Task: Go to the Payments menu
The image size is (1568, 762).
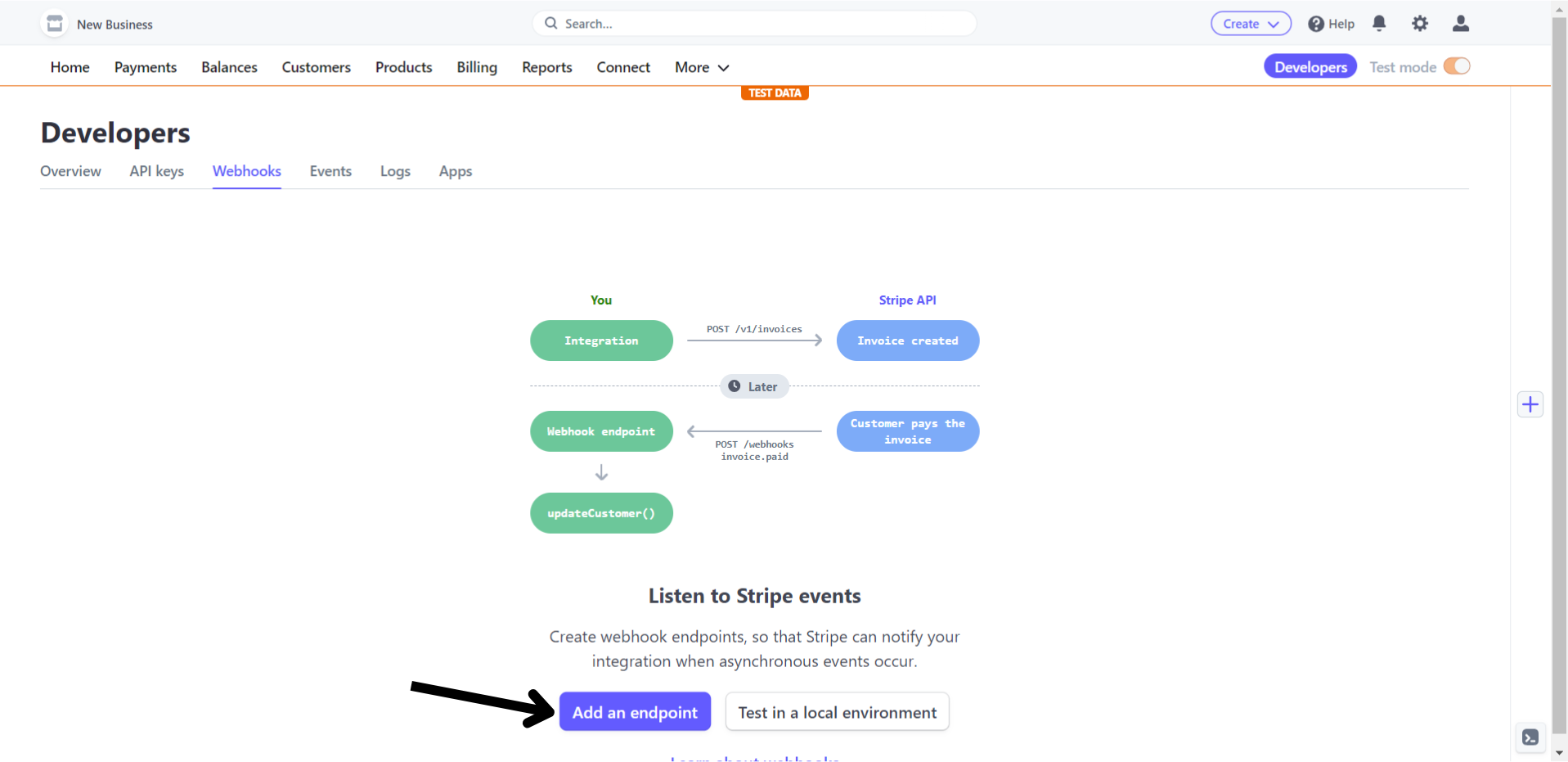Action: [146, 67]
